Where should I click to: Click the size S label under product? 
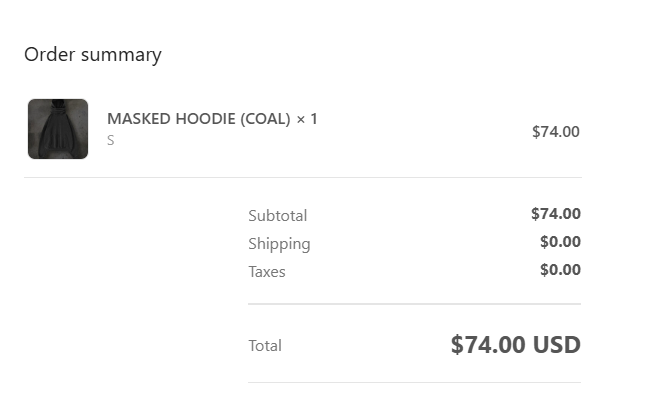[x=111, y=141]
